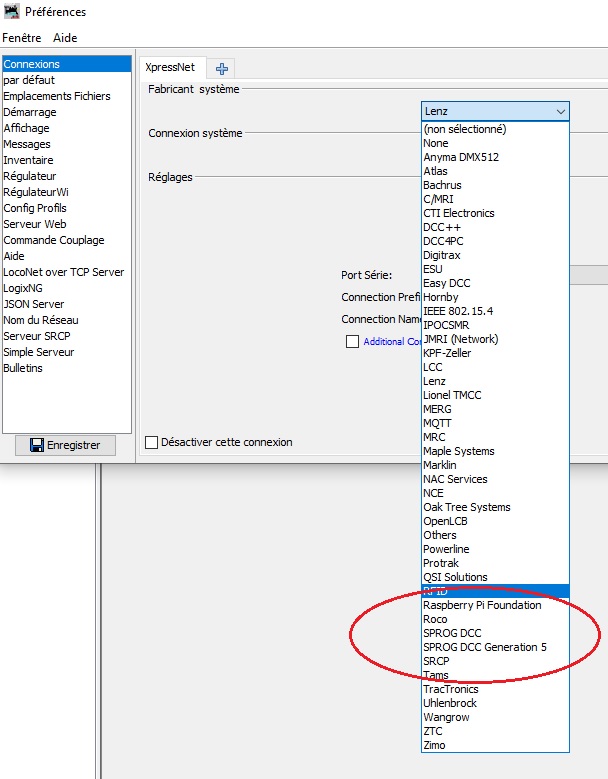Choose Wangrow from the manufacturer list
The width and height of the screenshot is (608, 779).
tap(495, 717)
